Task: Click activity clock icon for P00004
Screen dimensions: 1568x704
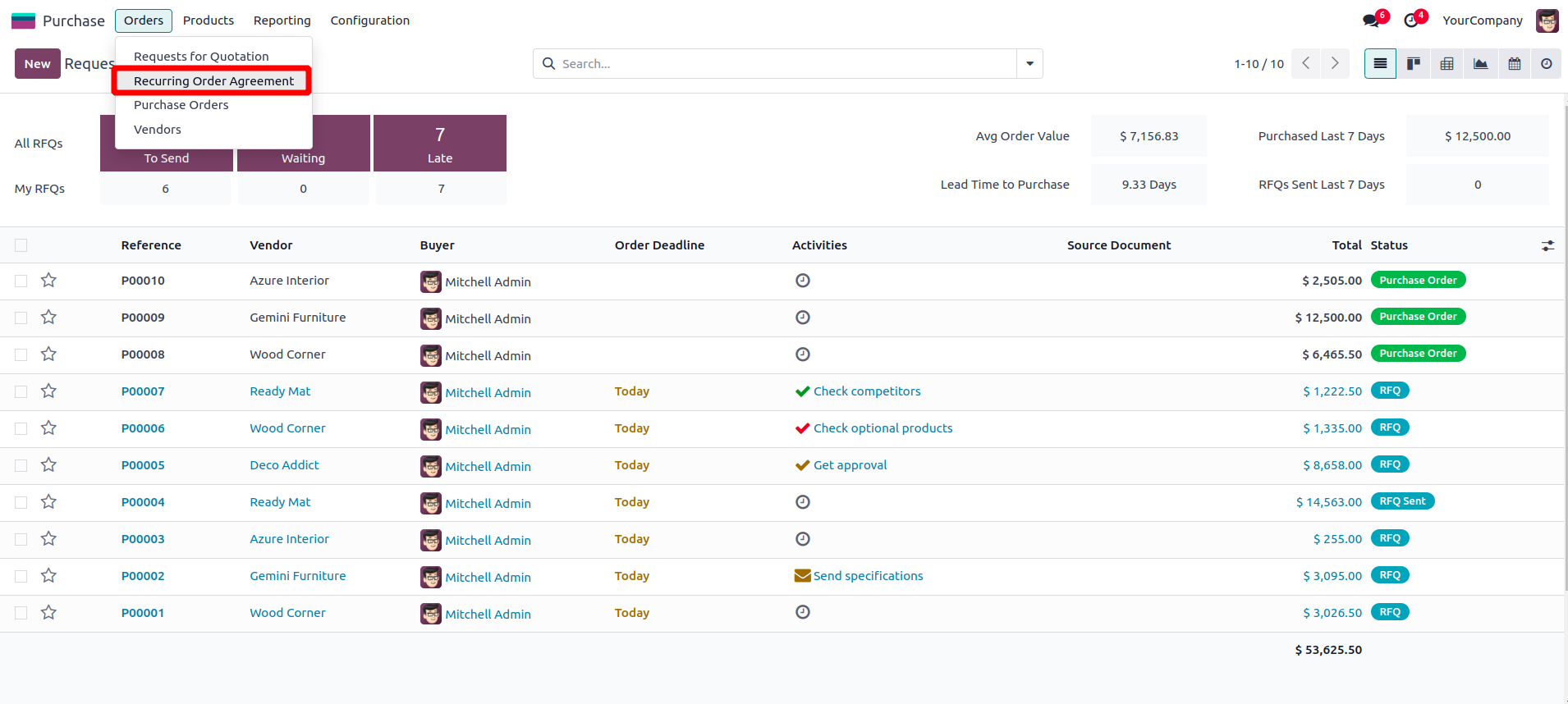Action: pos(802,502)
